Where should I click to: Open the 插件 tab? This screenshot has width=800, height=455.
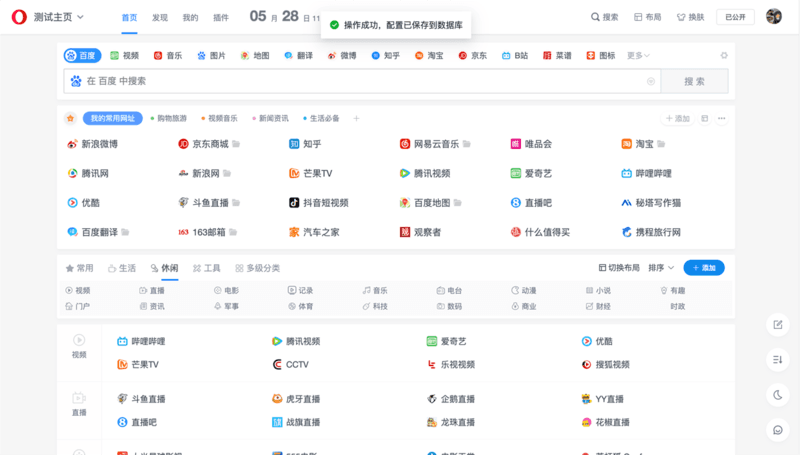[221, 17]
